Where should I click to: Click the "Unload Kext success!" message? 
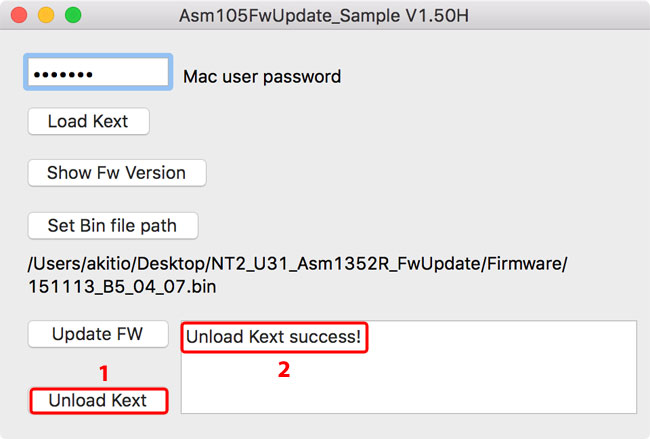click(x=274, y=337)
